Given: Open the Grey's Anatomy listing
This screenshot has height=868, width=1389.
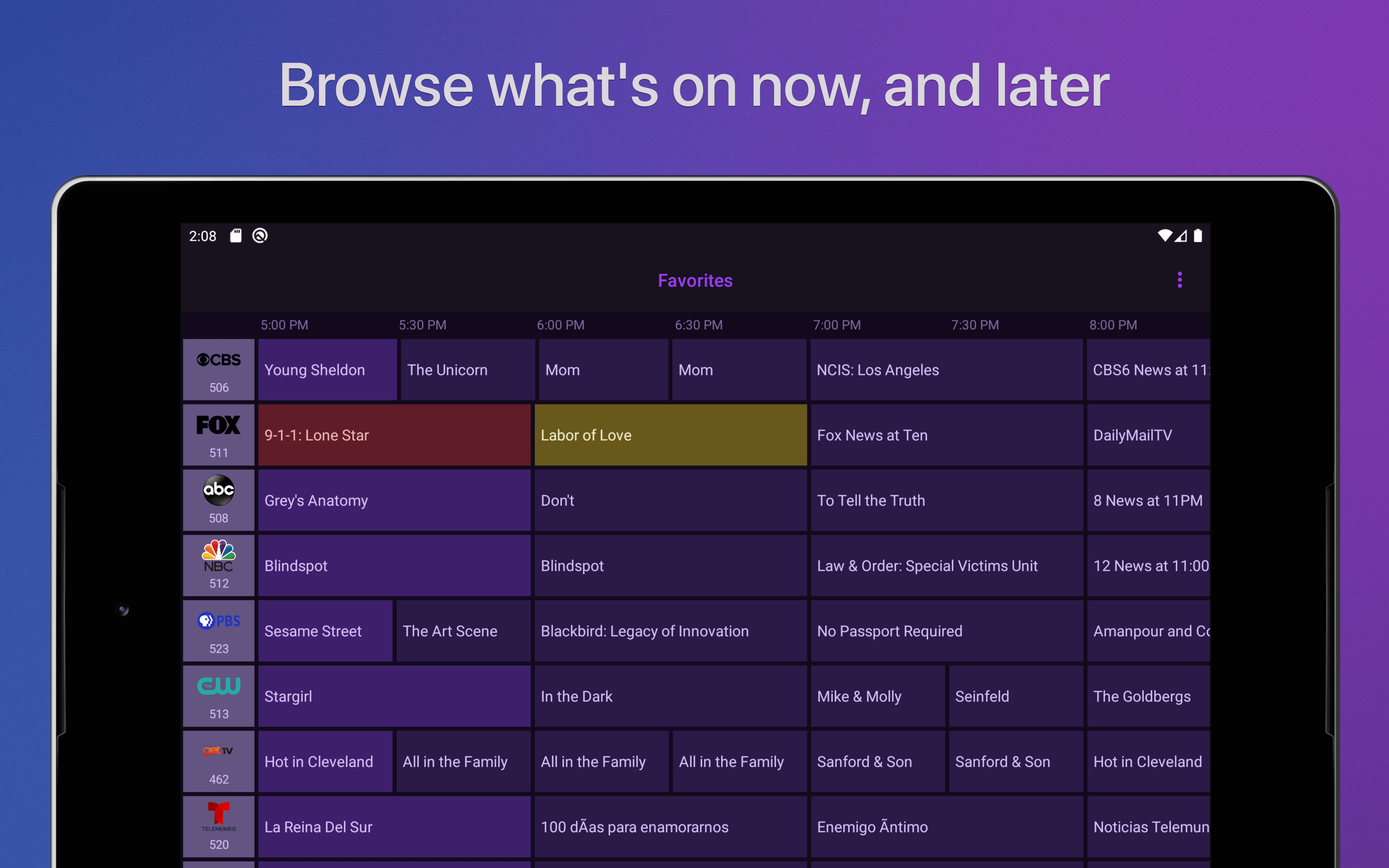Looking at the screenshot, I should coord(394,500).
